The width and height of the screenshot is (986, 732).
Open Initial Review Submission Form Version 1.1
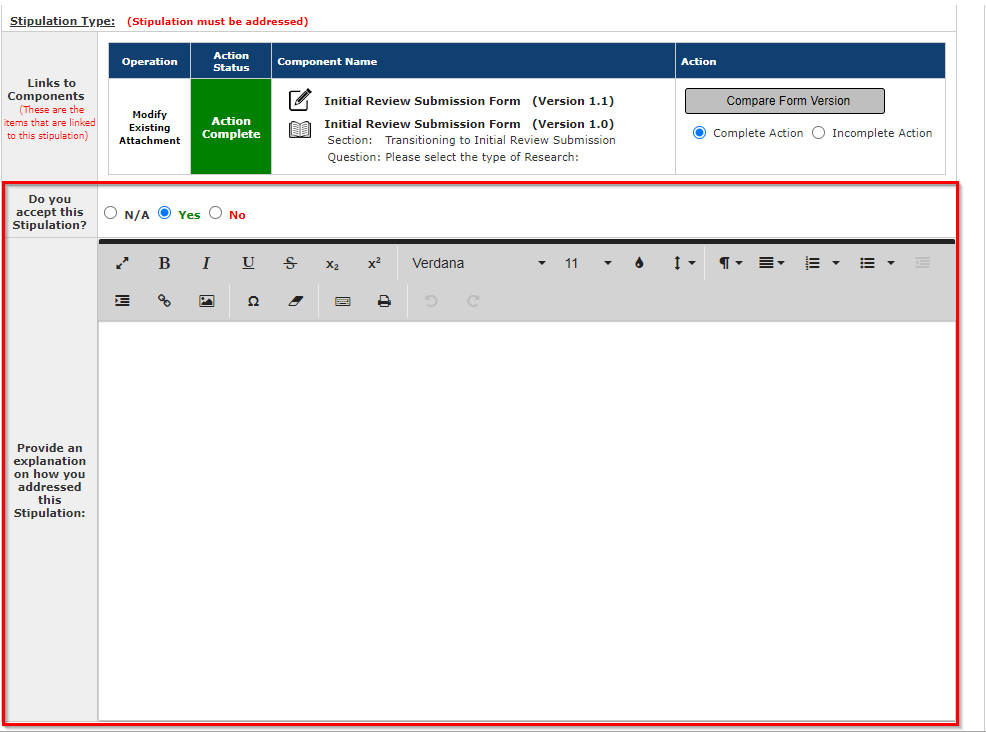[x=468, y=101]
